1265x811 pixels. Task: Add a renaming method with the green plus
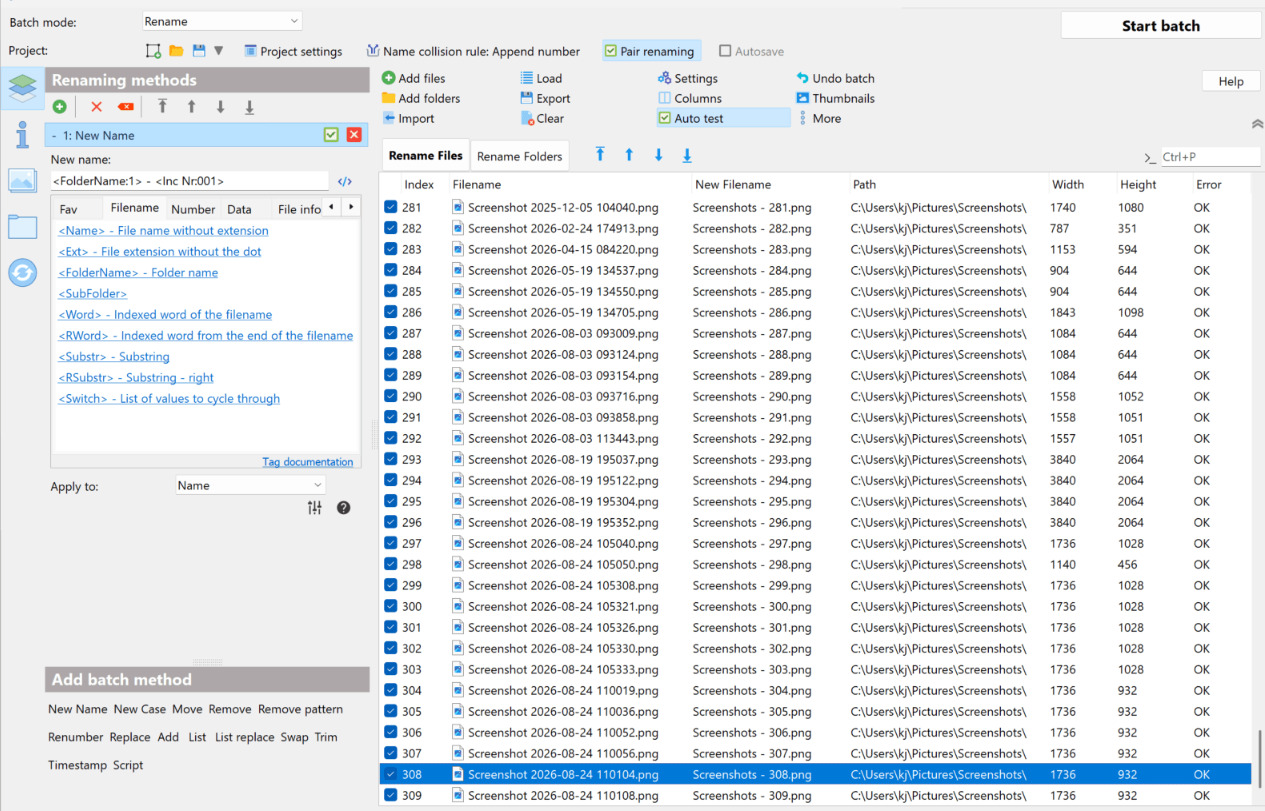pyautogui.click(x=60, y=107)
